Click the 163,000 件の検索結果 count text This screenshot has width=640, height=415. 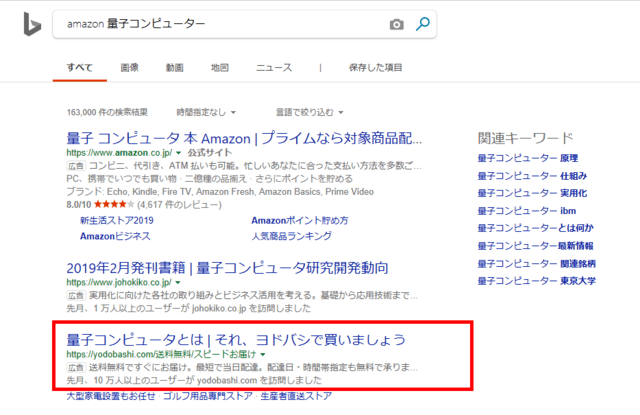point(107,112)
